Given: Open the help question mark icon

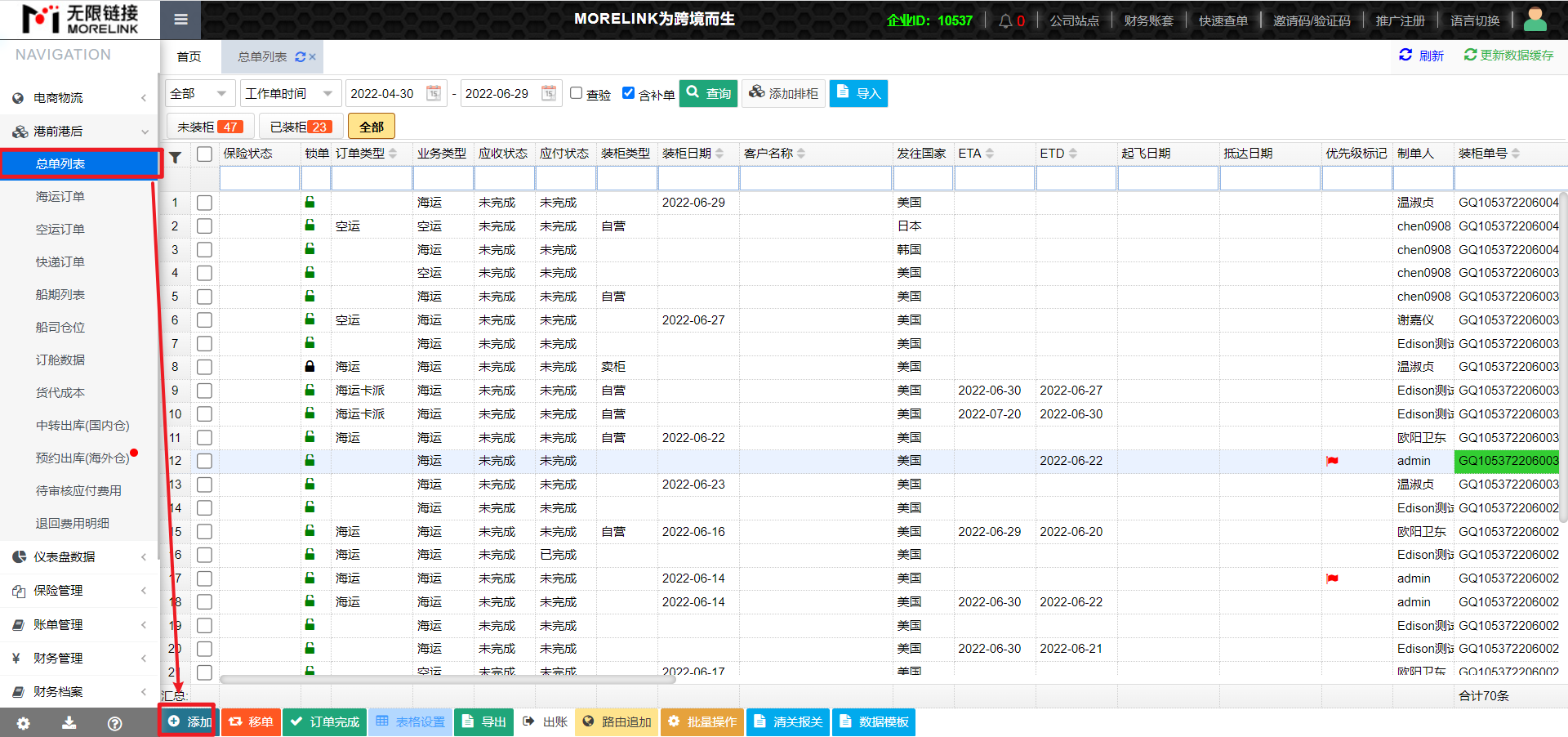Looking at the screenshot, I should click(x=115, y=723).
